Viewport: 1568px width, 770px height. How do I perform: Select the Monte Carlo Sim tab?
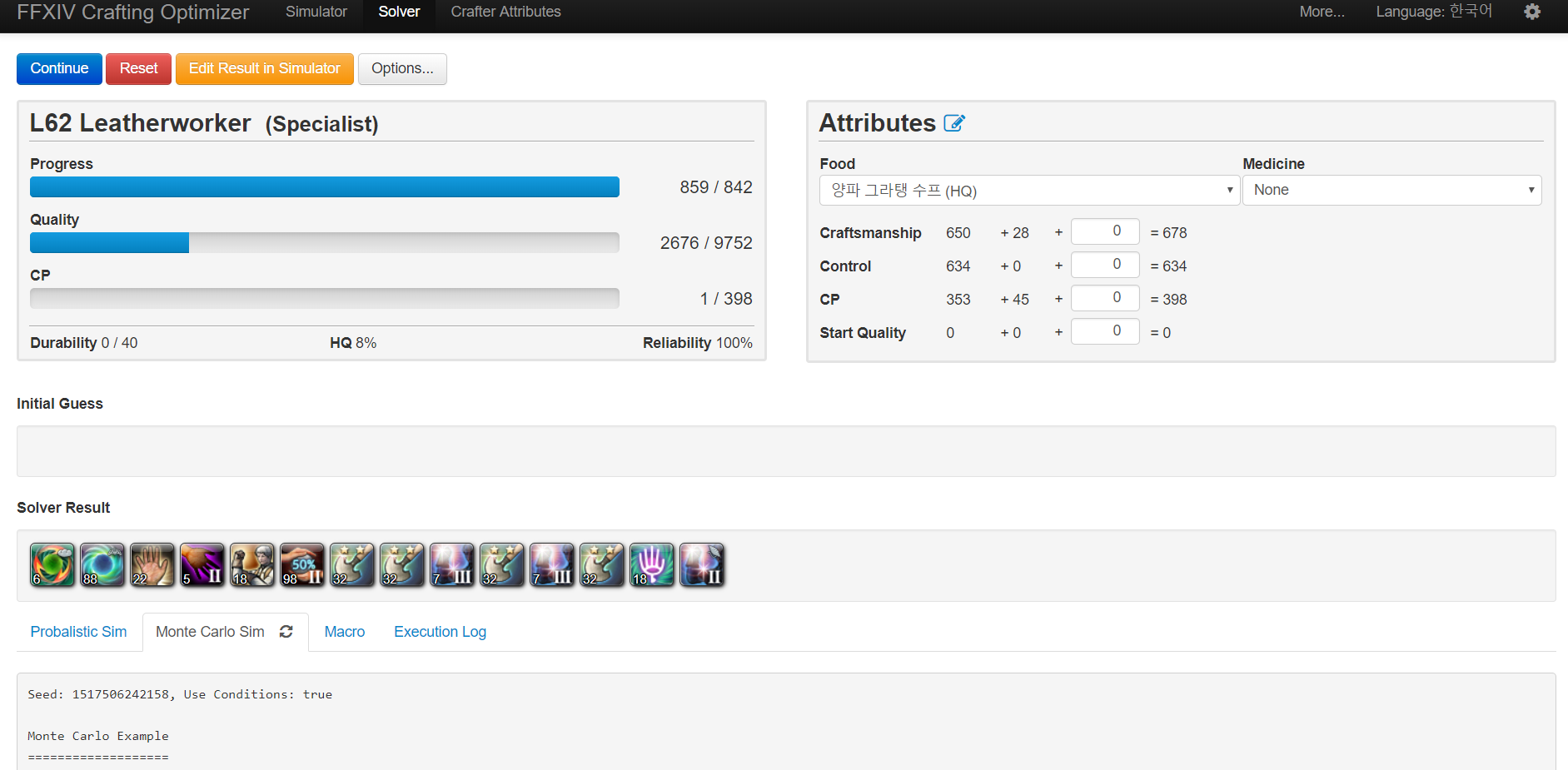click(x=210, y=632)
